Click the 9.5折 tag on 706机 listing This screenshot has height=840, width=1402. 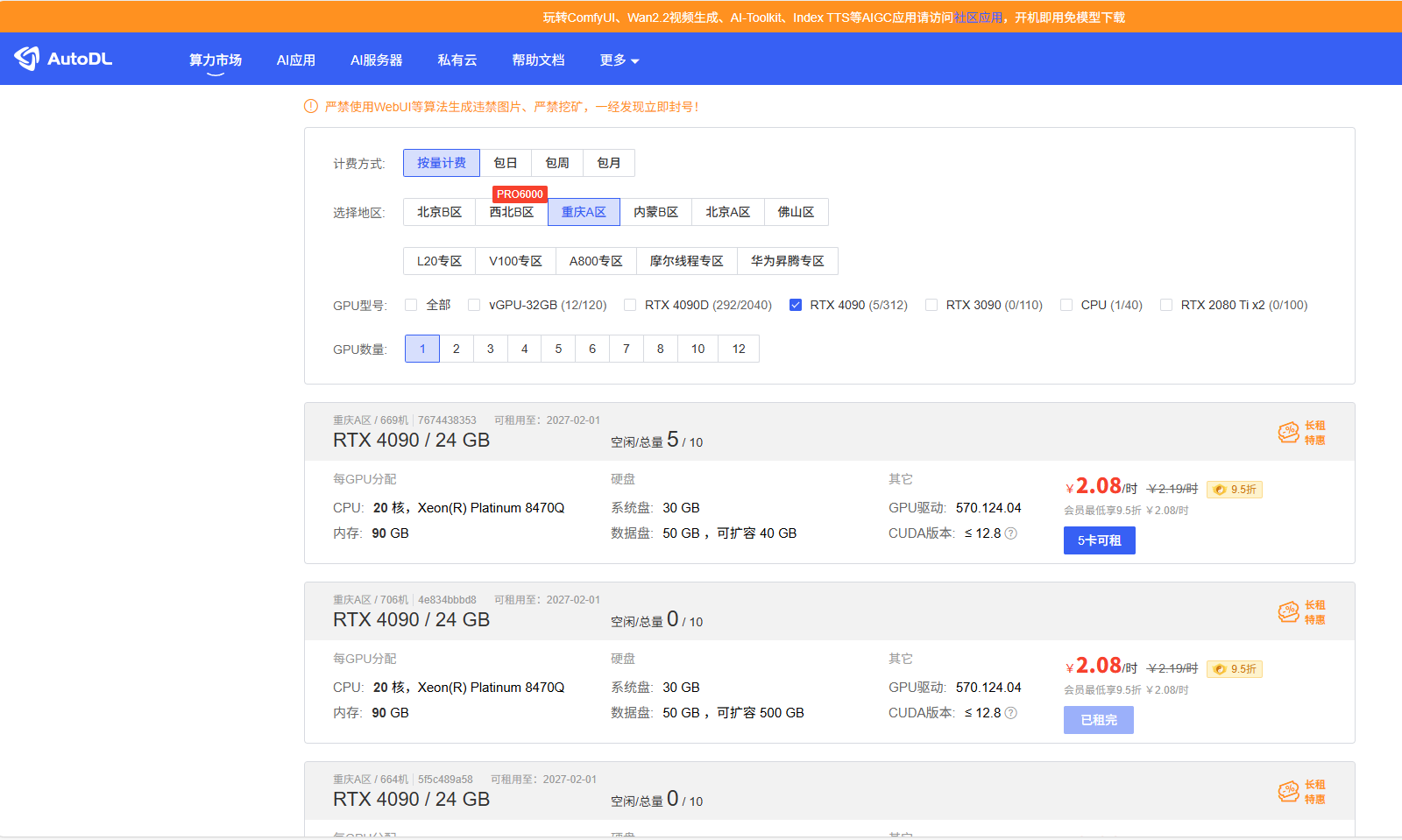(x=1234, y=669)
